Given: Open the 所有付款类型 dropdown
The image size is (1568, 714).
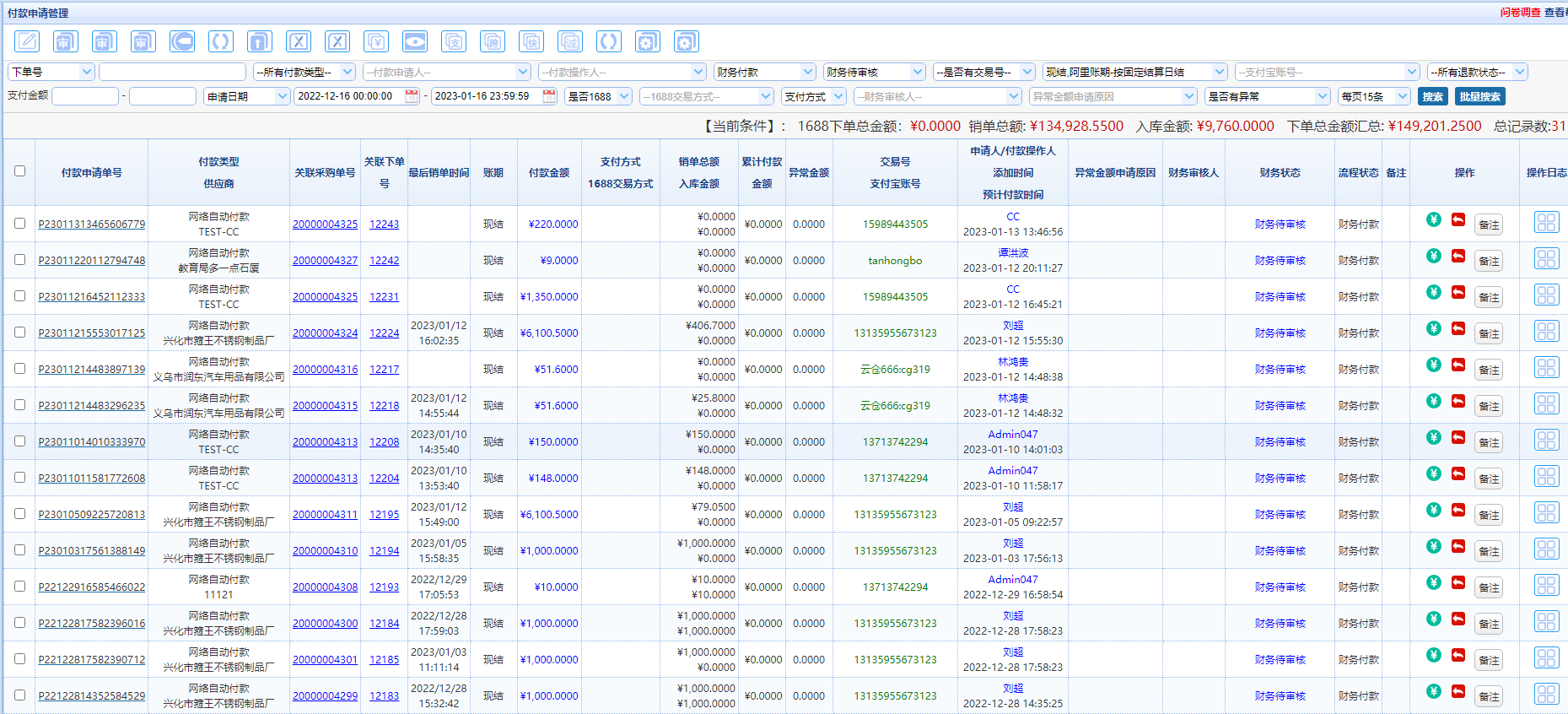Looking at the screenshot, I should 304,72.
